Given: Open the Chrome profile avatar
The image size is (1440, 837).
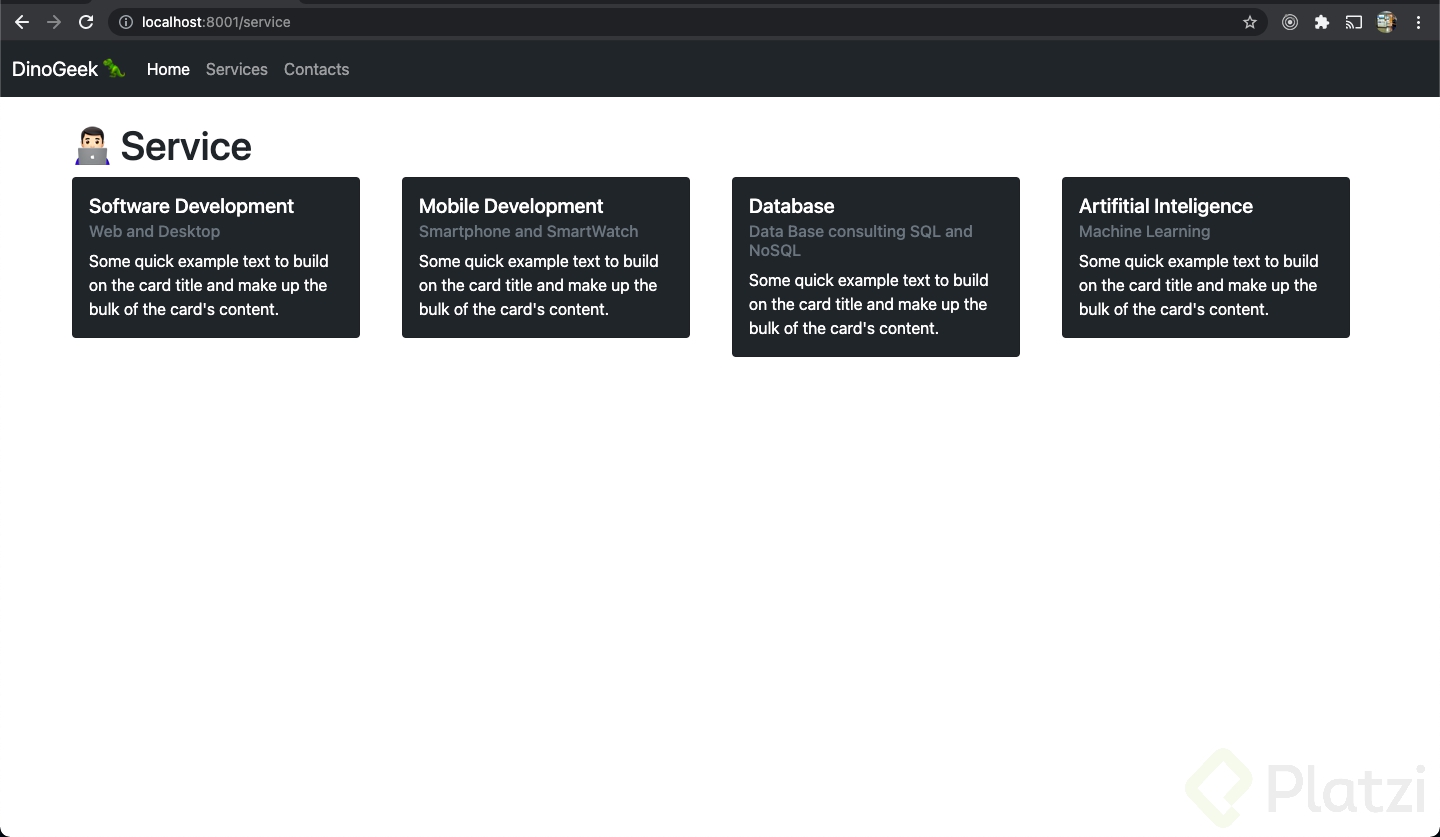Looking at the screenshot, I should pyautogui.click(x=1386, y=22).
